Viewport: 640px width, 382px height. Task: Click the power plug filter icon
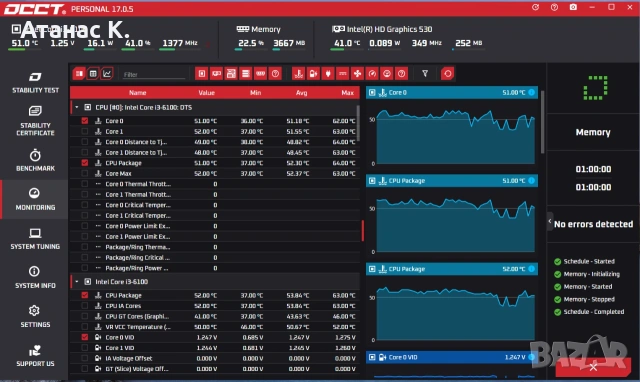328,74
